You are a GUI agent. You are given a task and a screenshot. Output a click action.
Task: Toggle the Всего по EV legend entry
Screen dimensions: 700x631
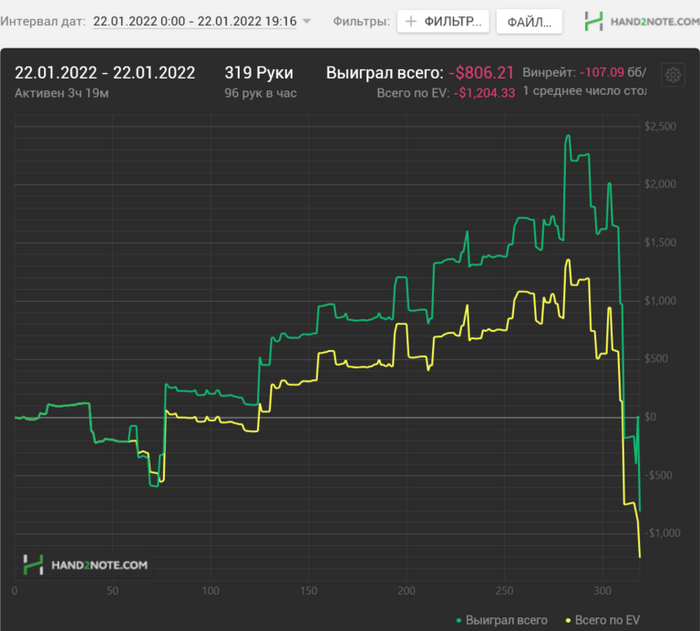[603, 620]
